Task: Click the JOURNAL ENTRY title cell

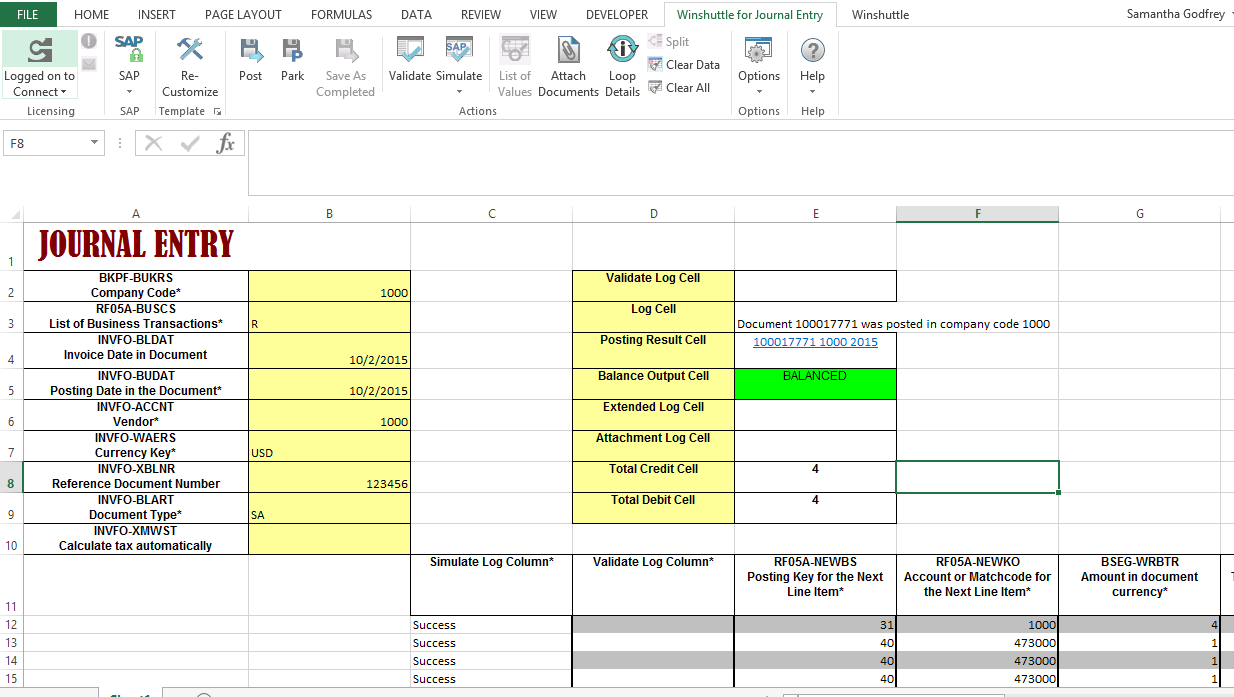Action: [135, 246]
